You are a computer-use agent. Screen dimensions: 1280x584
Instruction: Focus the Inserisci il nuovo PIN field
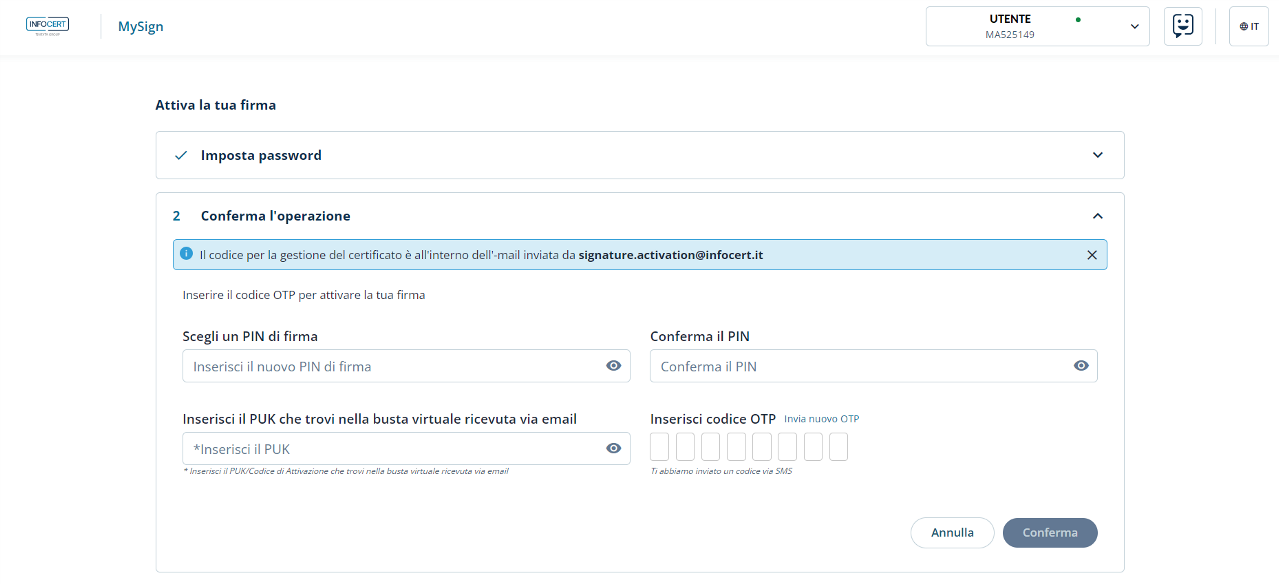[395, 366]
